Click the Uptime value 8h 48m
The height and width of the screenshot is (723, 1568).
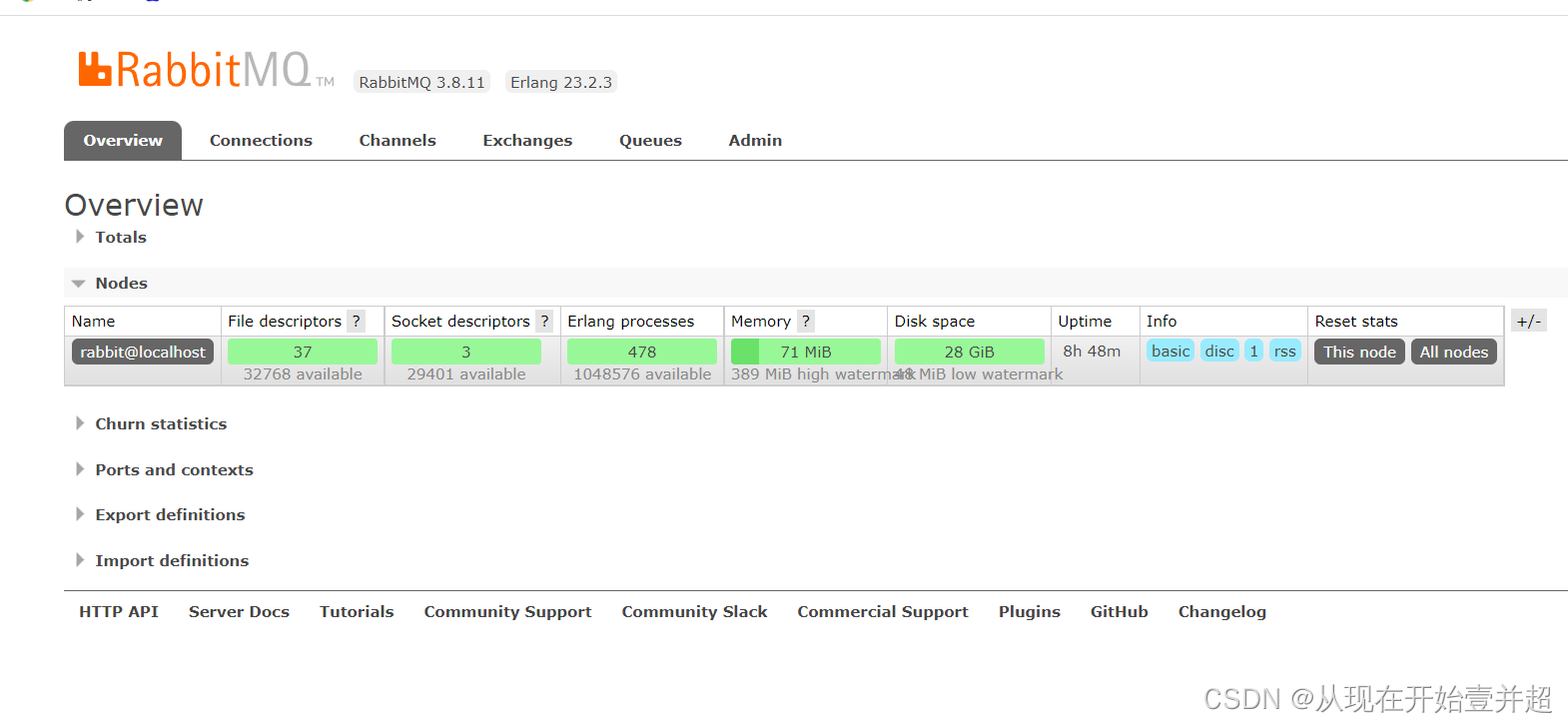(1092, 351)
